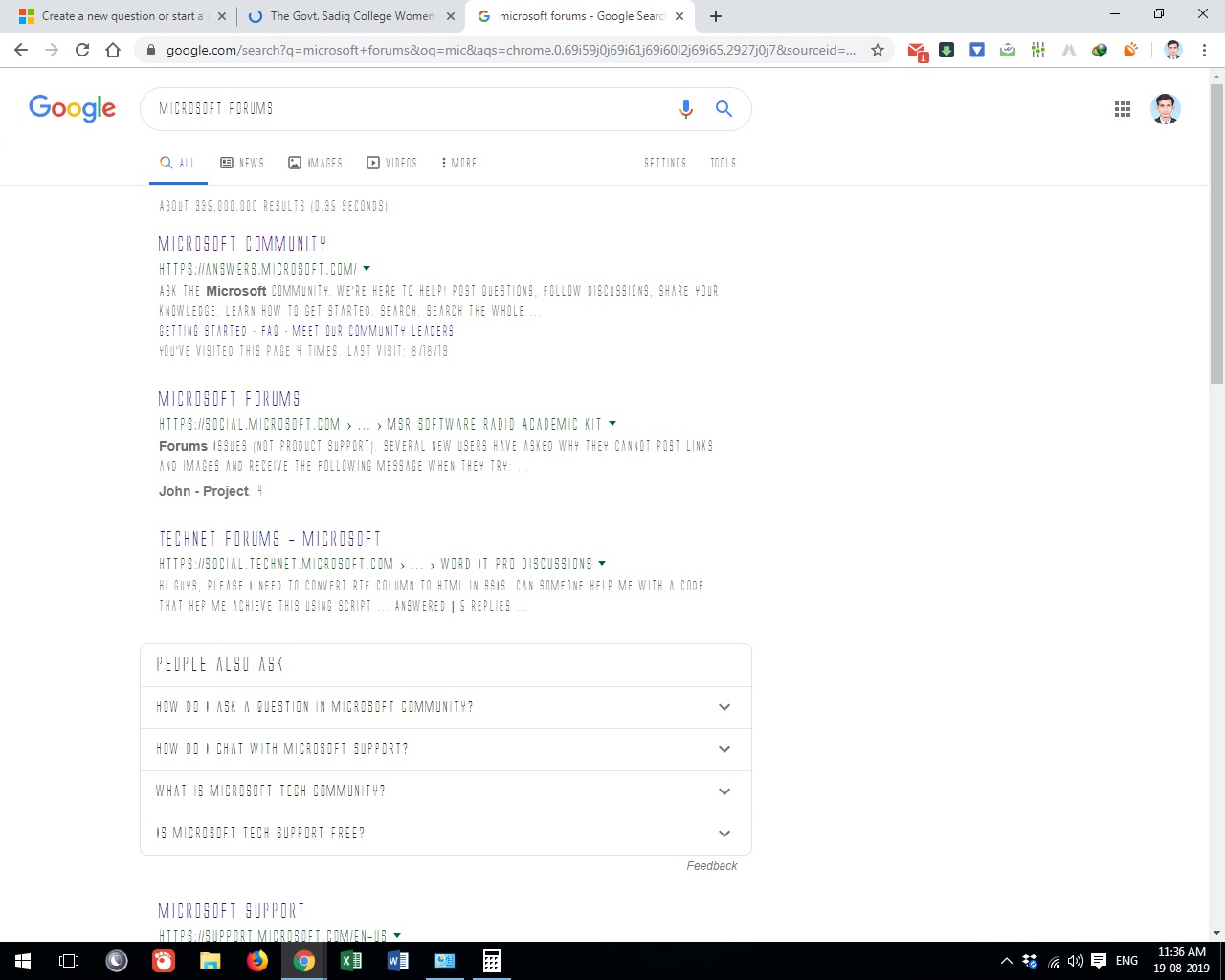
Task: Close the Microsoft forums Google Search tab
Action: (x=679, y=16)
